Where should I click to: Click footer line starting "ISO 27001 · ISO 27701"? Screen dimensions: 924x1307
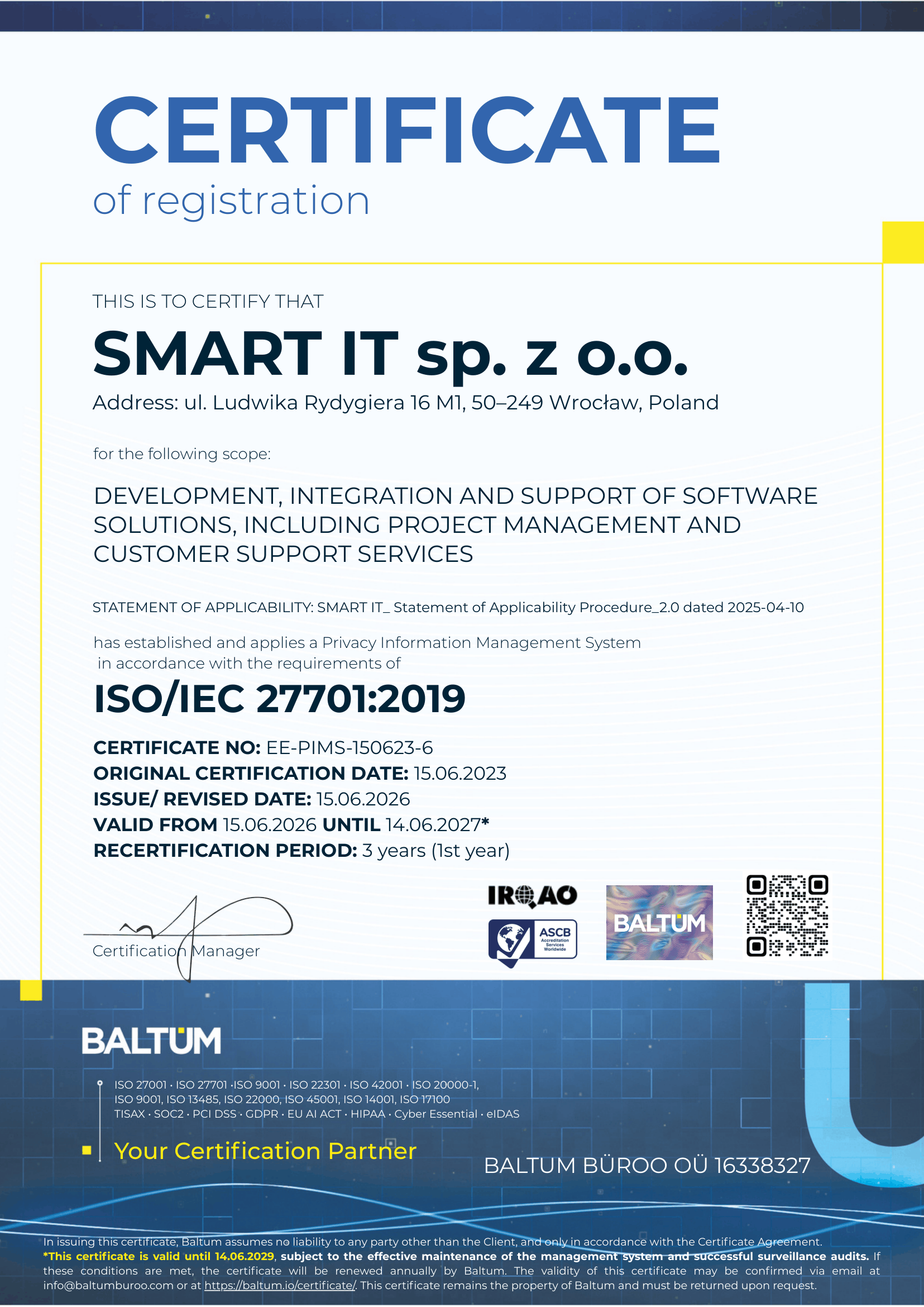point(296,1085)
